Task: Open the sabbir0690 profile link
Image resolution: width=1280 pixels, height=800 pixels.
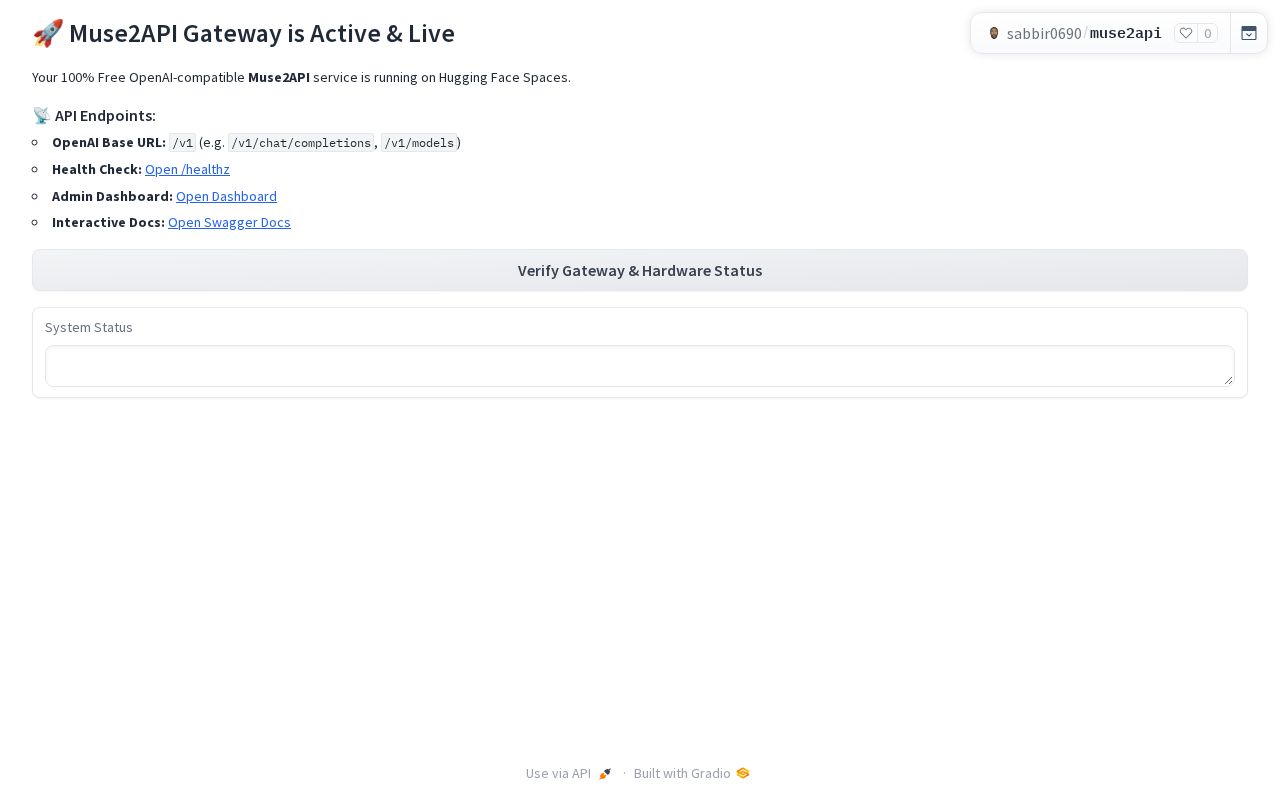Action: pos(1044,33)
